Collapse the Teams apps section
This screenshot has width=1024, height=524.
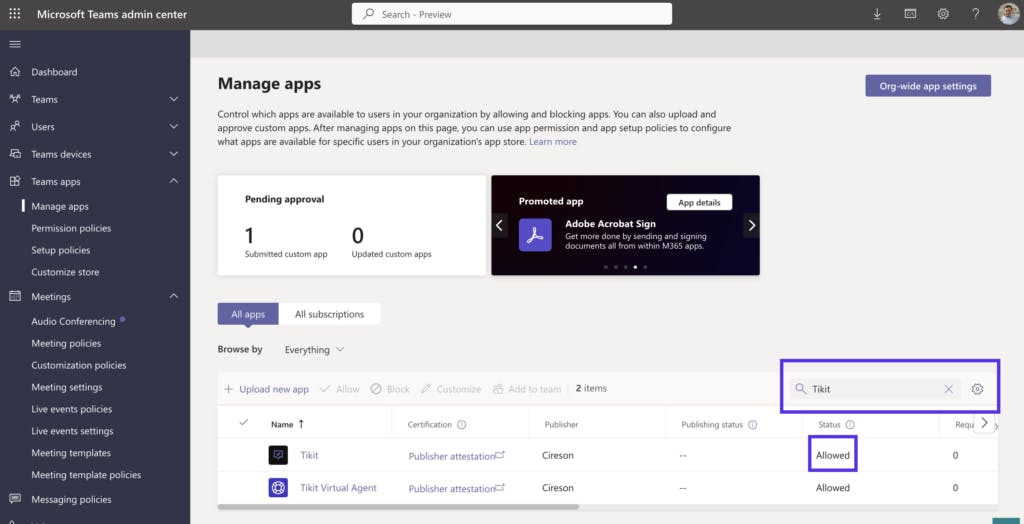[x=174, y=182]
